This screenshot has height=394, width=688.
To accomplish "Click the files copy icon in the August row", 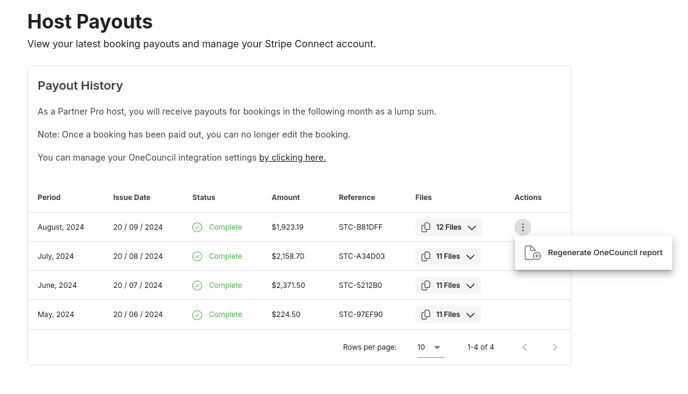I will [x=425, y=227].
